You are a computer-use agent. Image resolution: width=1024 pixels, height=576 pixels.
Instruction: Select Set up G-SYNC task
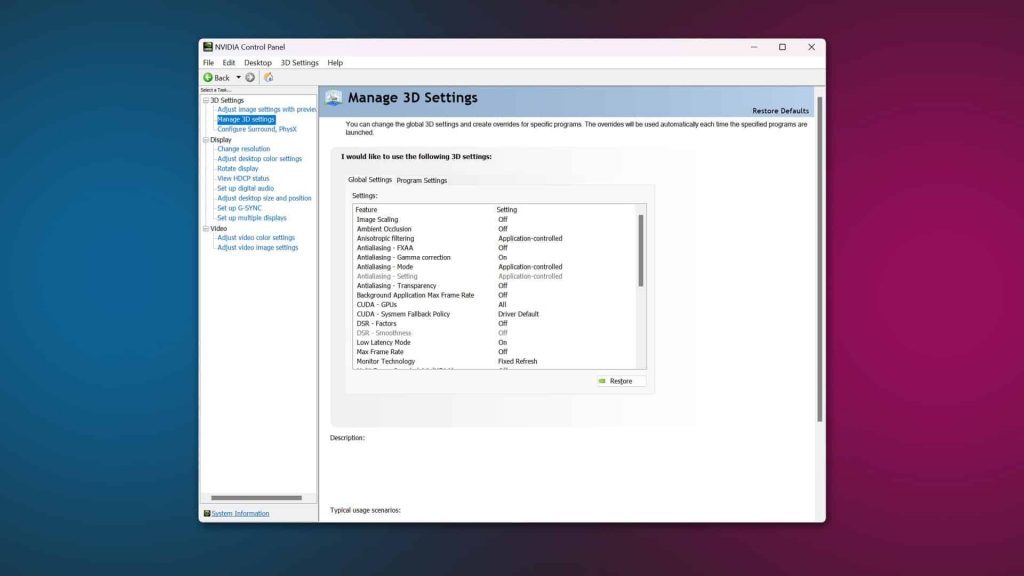[x=239, y=208]
